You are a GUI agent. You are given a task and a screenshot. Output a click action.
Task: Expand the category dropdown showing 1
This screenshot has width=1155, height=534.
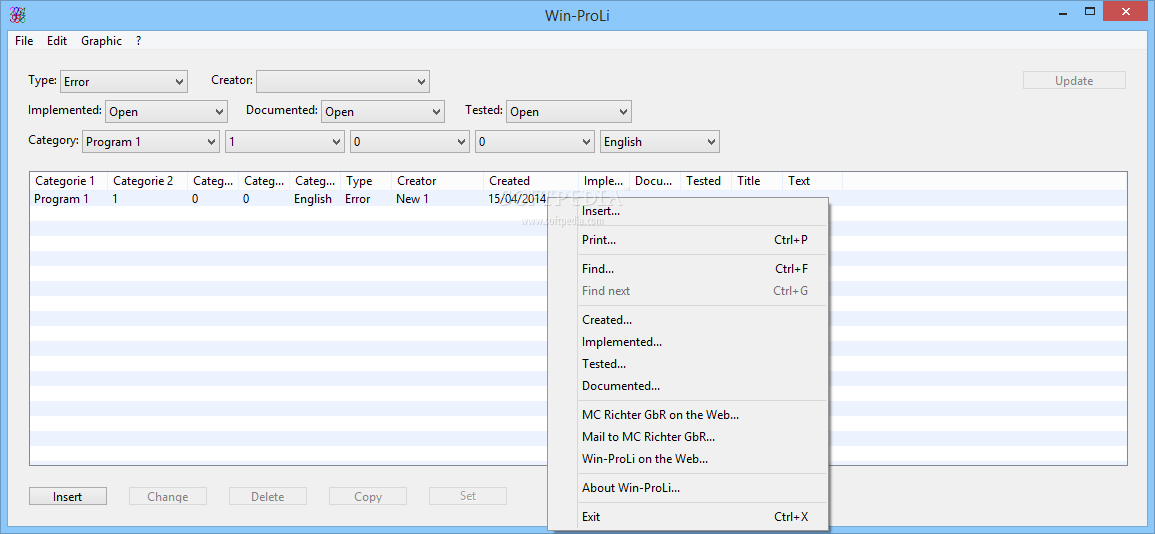pos(285,142)
